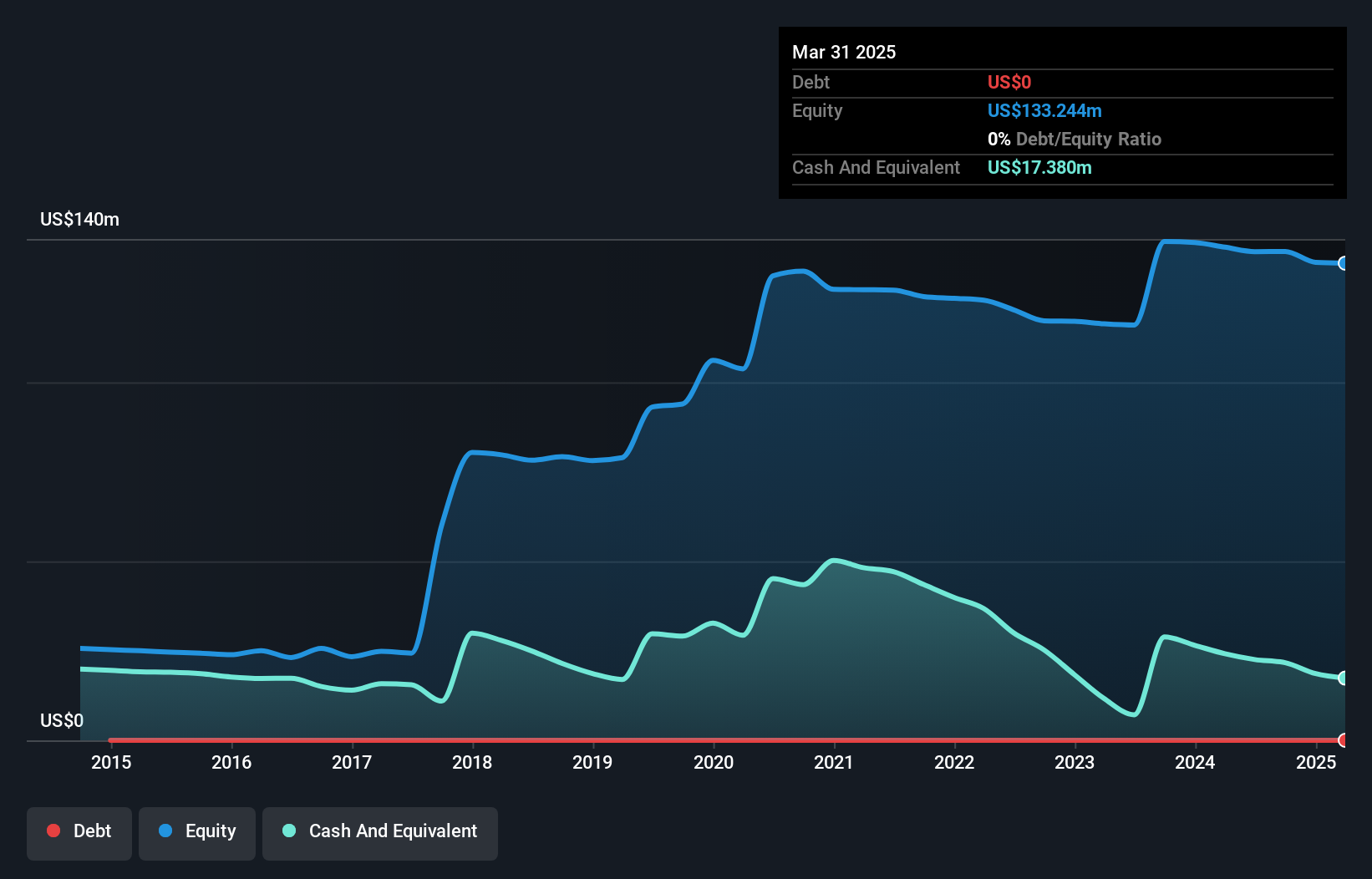Viewport: 1372px width, 879px height.
Task: Click the red Debt endpoint marker on chart
Action: 1344,739
